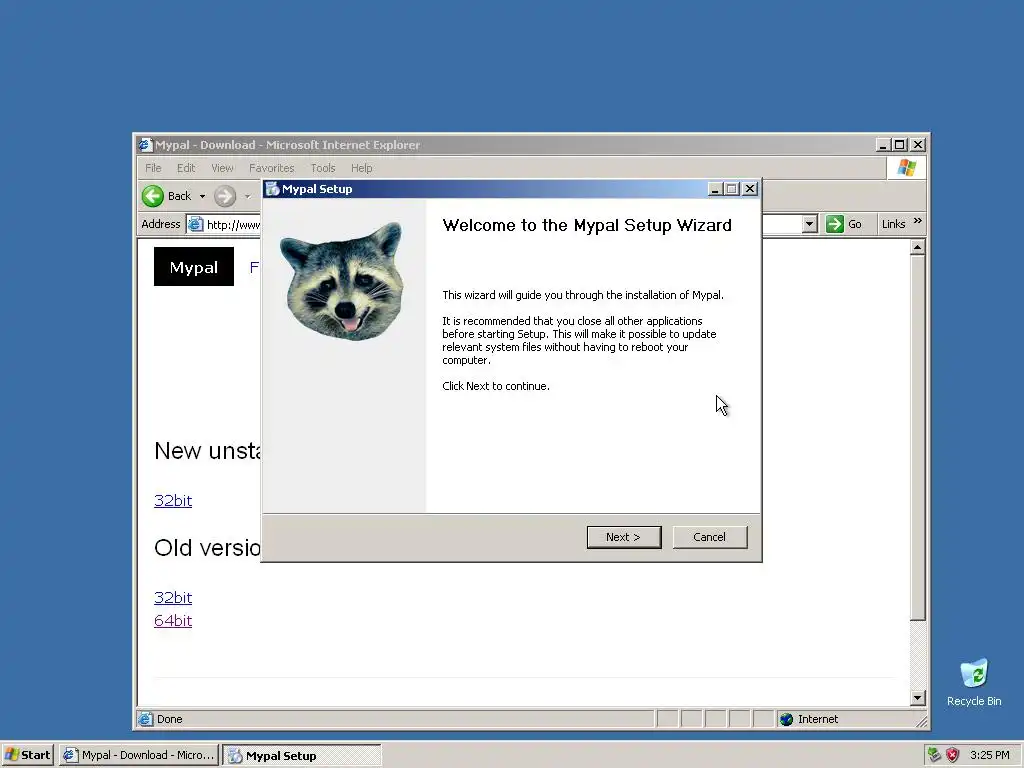The image size is (1024, 768).
Task: Click the Done status page icon
Action: [146, 719]
